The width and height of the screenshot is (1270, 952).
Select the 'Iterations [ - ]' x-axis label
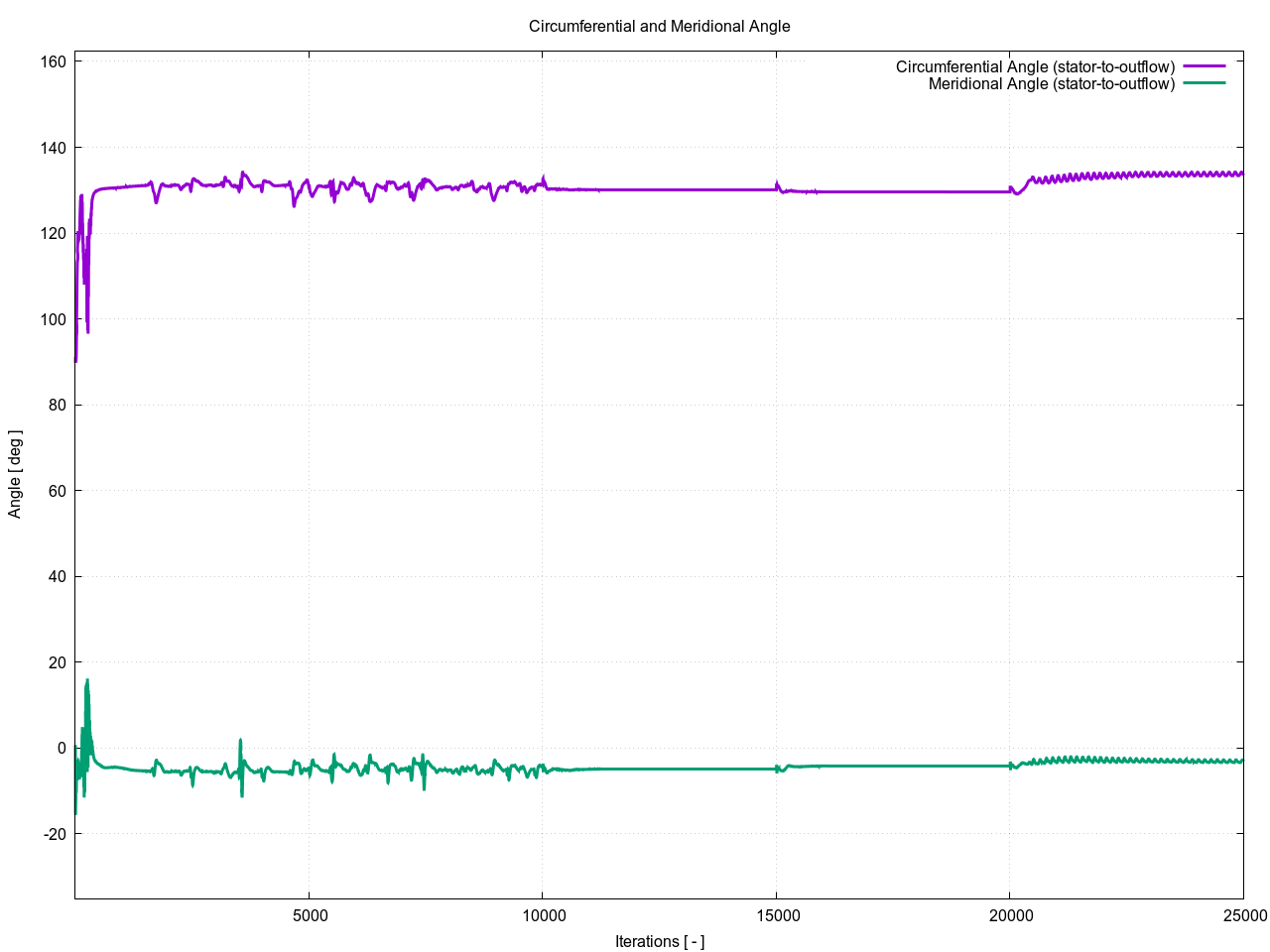pos(659,941)
